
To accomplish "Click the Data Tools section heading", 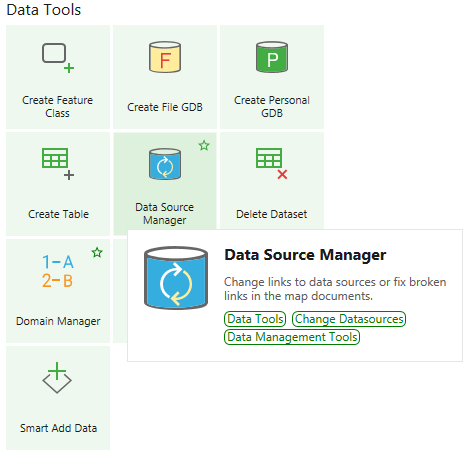I will tap(44, 10).
